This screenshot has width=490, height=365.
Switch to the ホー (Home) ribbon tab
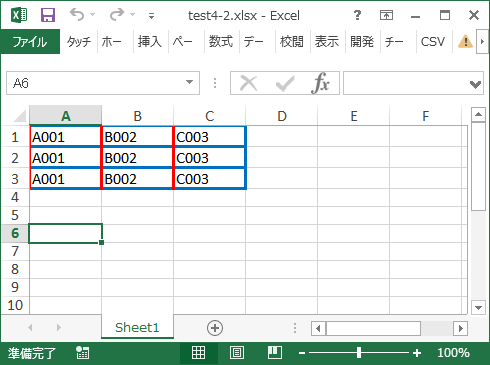112,42
